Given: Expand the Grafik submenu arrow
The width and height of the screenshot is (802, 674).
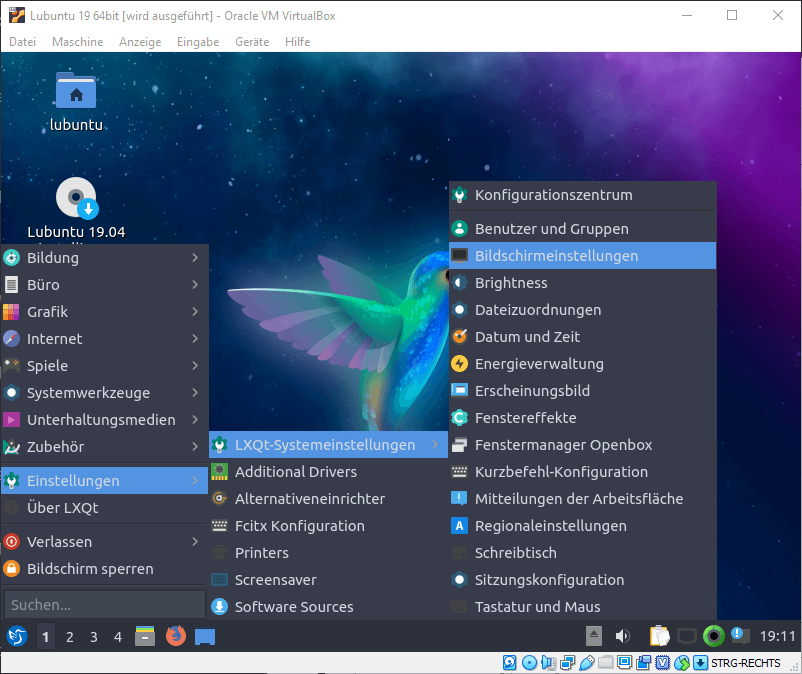Looking at the screenshot, I should (195, 311).
